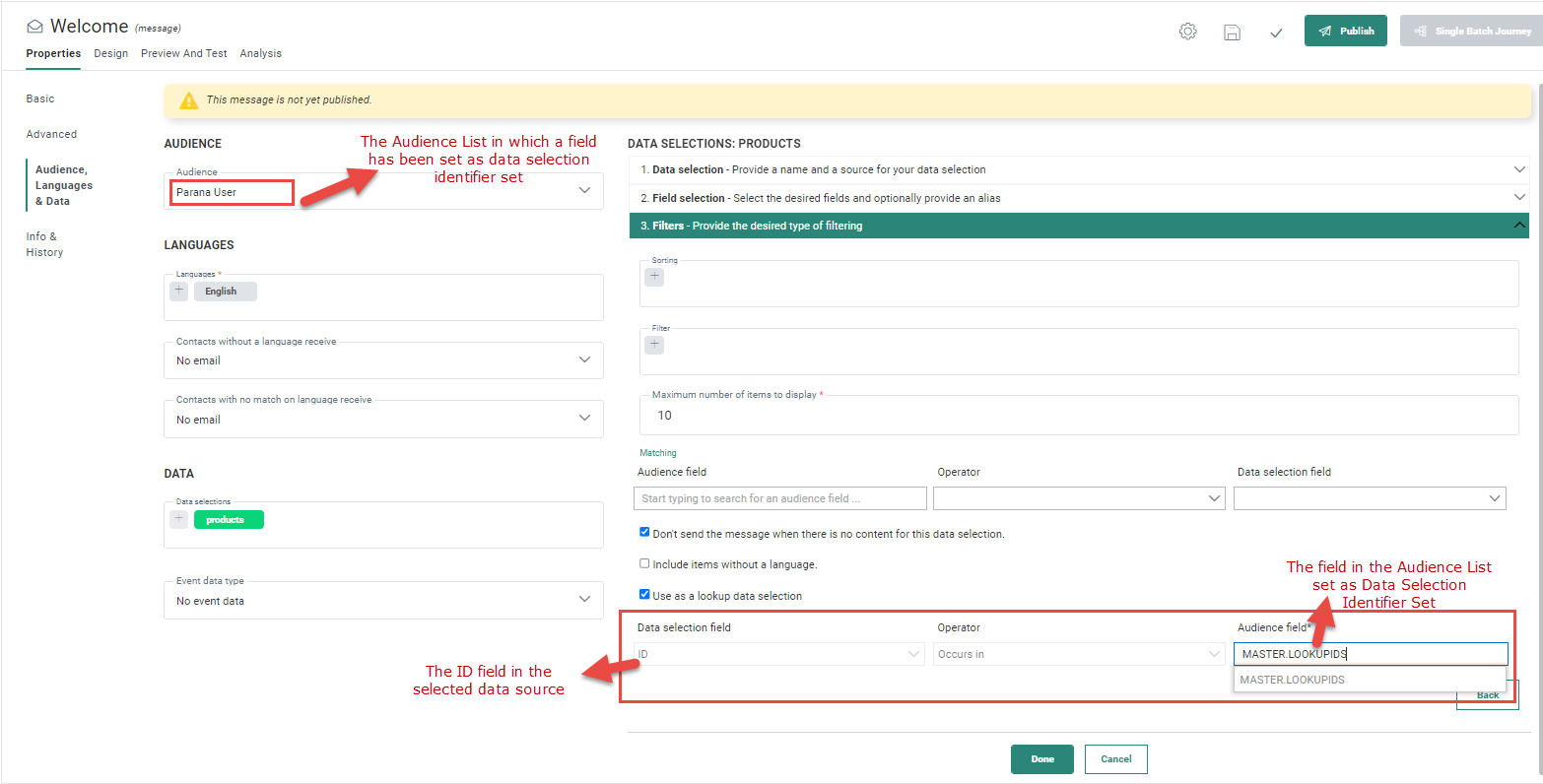Image resolution: width=1543 pixels, height=784 pixels.
Task: Click the validate checkmark icon
Action: (x=1276, y=33)
